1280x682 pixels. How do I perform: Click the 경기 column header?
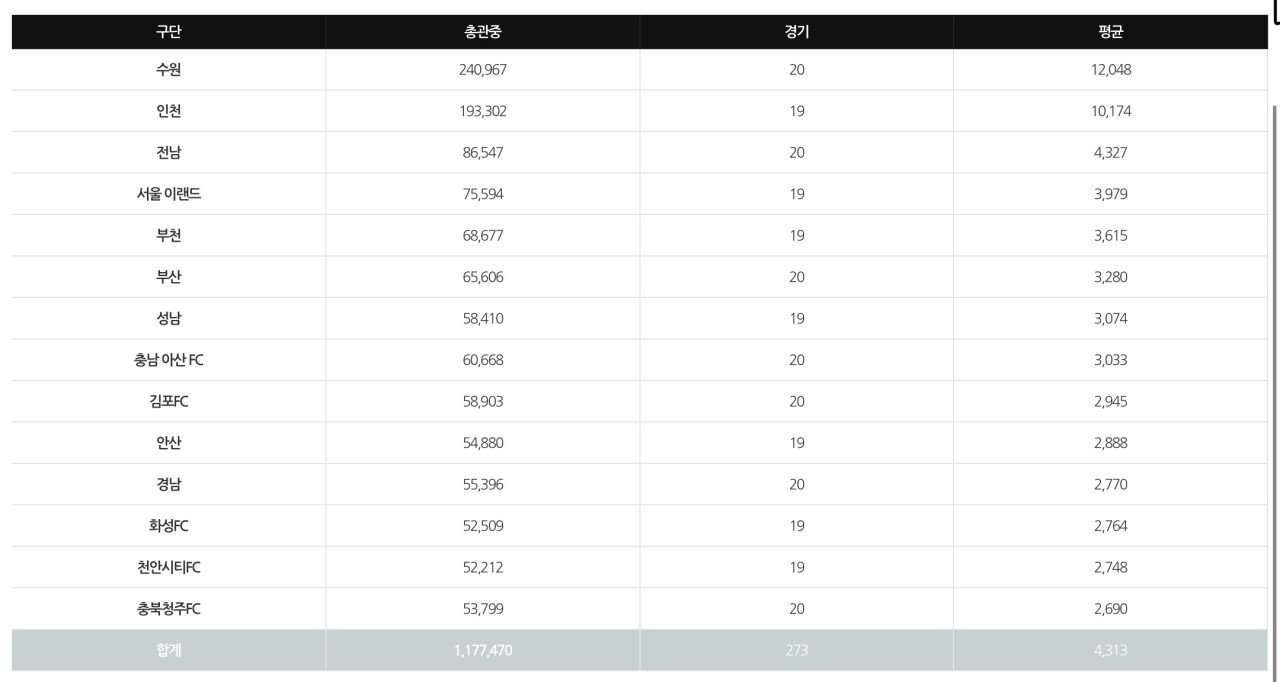796,32
